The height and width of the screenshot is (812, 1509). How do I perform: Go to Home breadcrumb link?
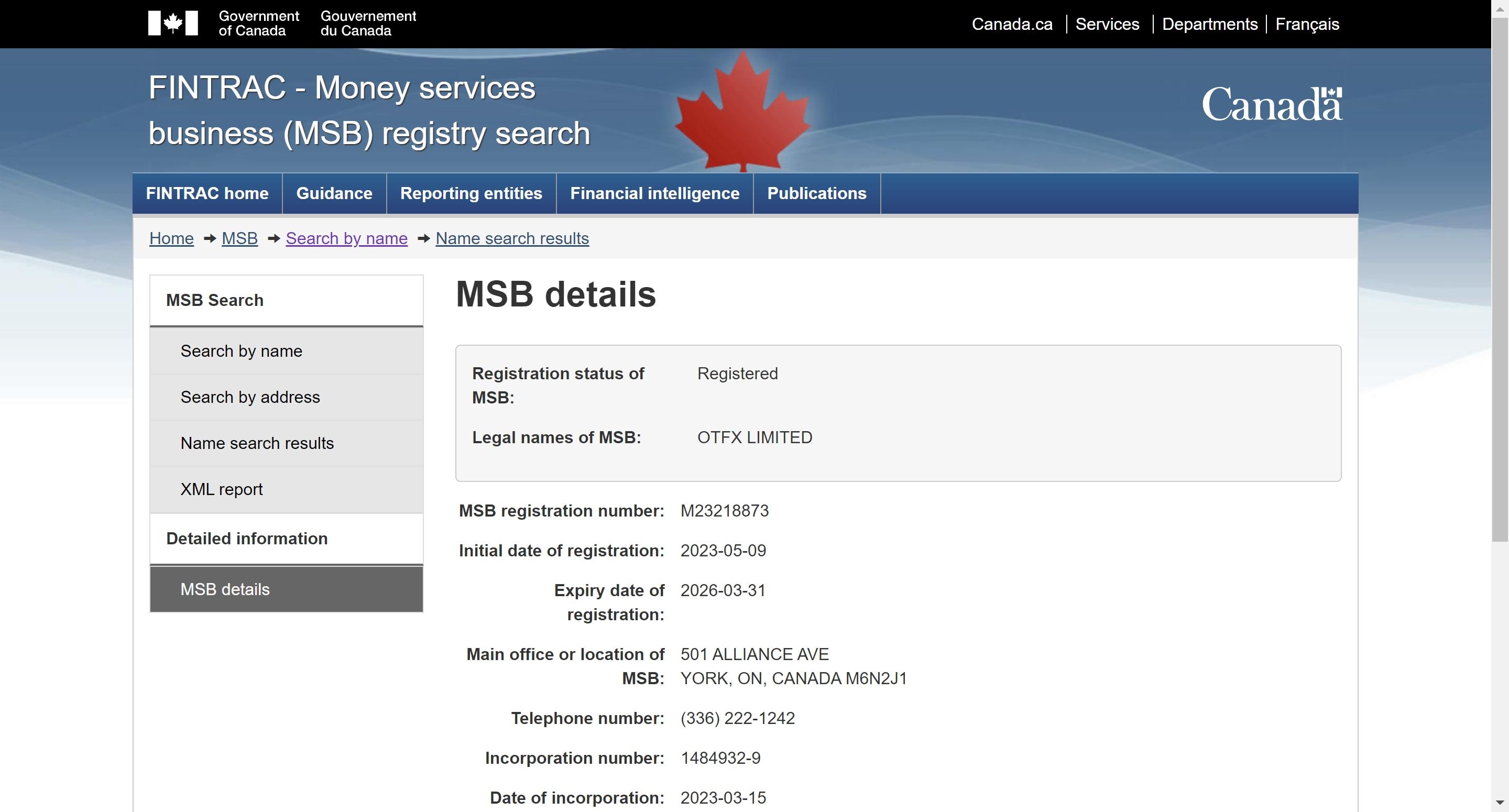click(x=172, y=238)
